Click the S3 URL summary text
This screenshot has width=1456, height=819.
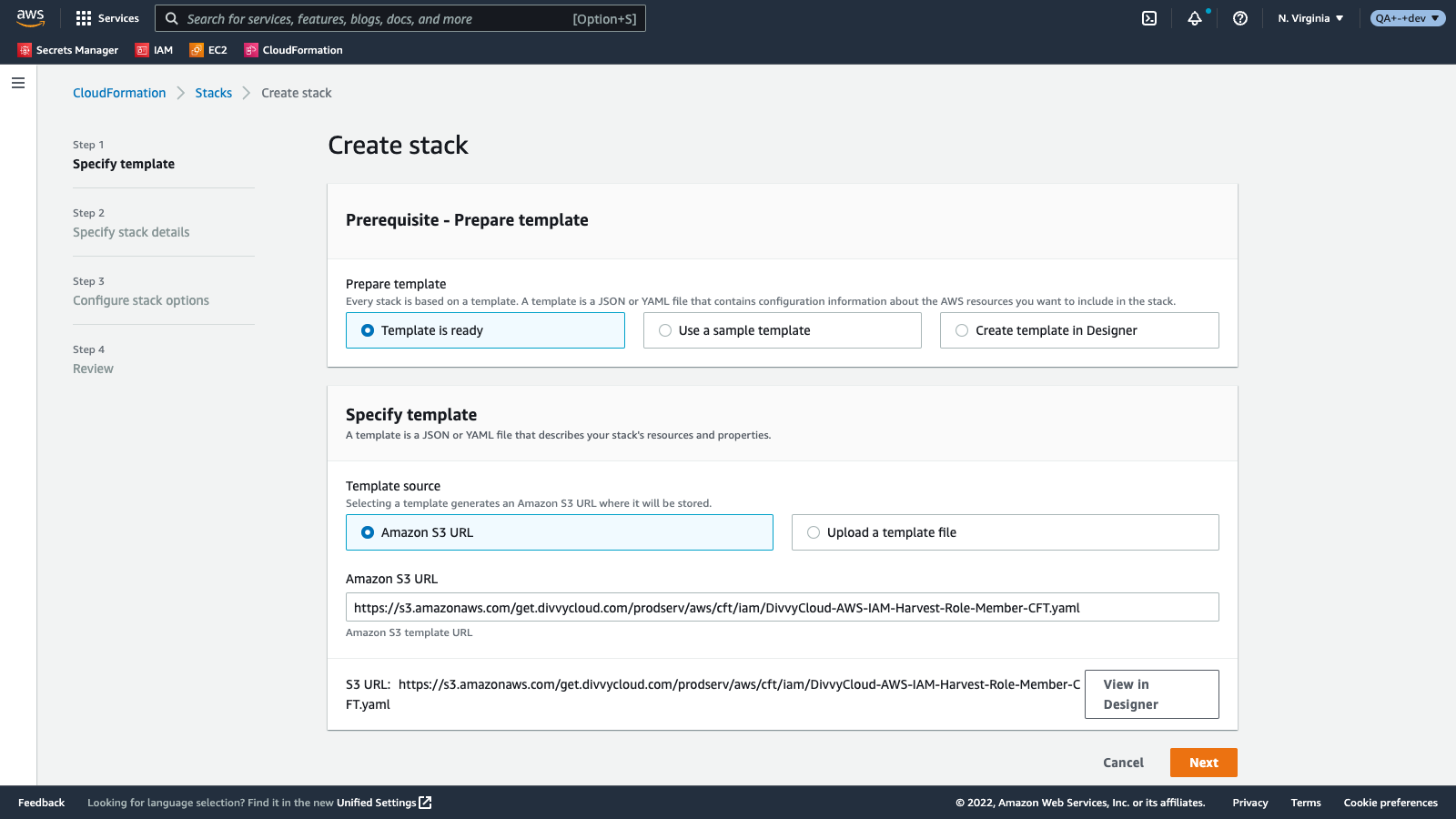pos(713,694)
